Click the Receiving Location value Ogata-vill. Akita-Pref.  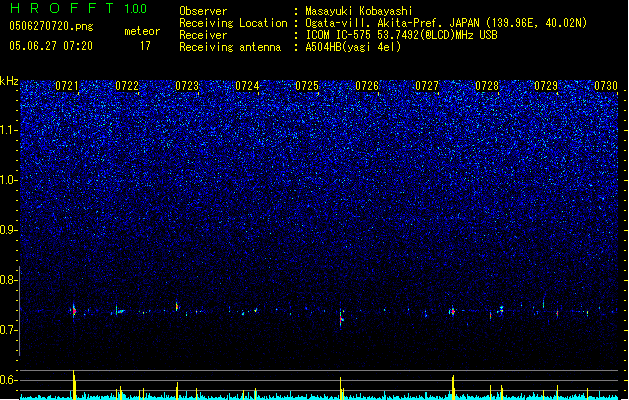(x=375, y=23)
